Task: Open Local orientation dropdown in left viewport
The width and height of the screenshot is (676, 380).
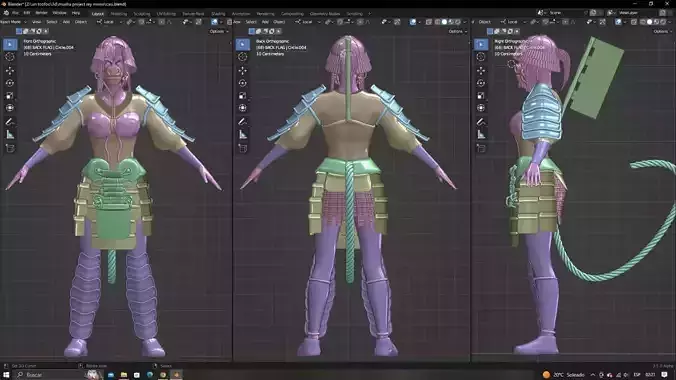Action: click(106, 22)
